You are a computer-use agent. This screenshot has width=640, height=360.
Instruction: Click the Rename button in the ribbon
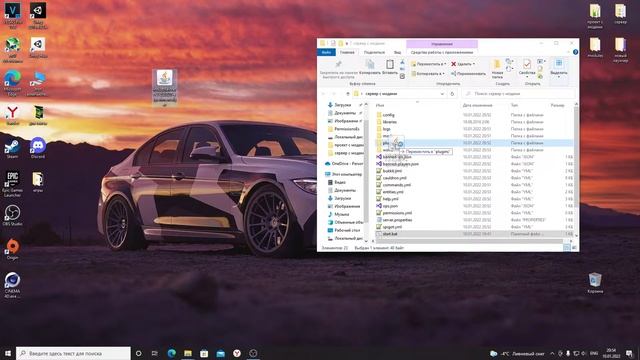pos(468,73)
